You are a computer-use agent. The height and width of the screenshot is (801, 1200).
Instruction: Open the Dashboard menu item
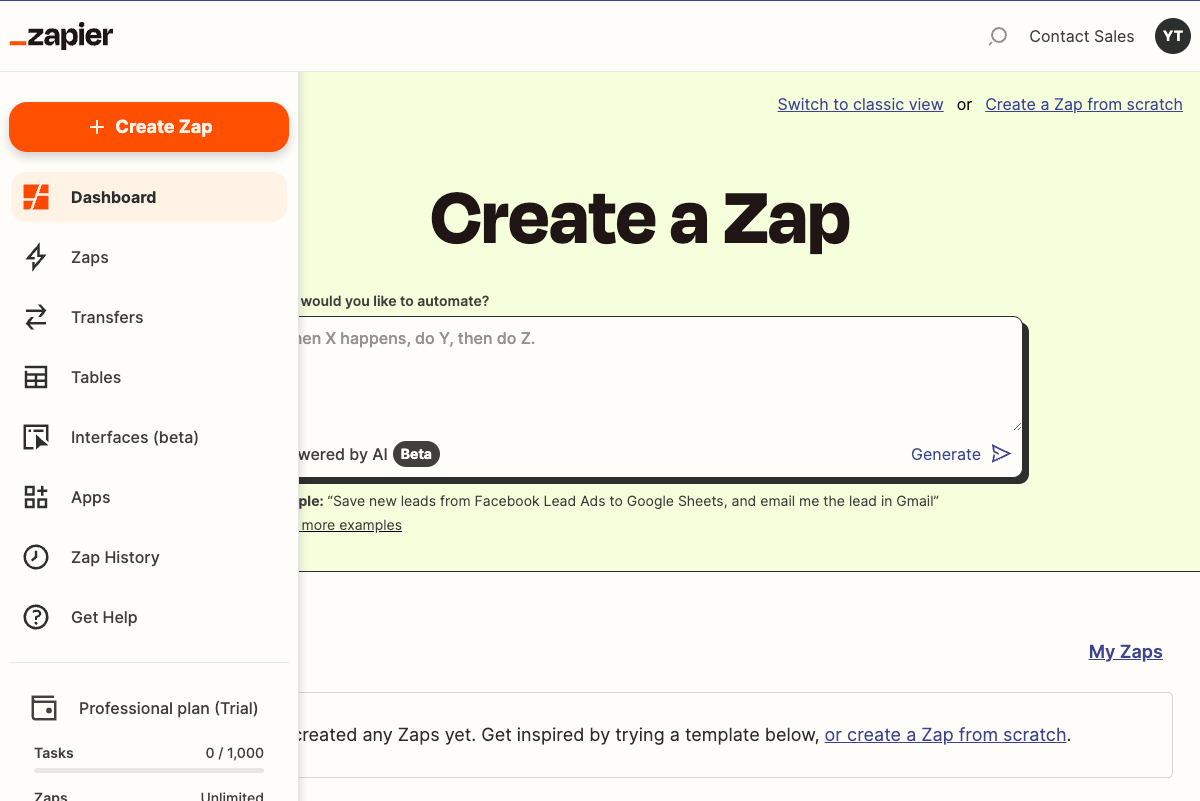149,197
